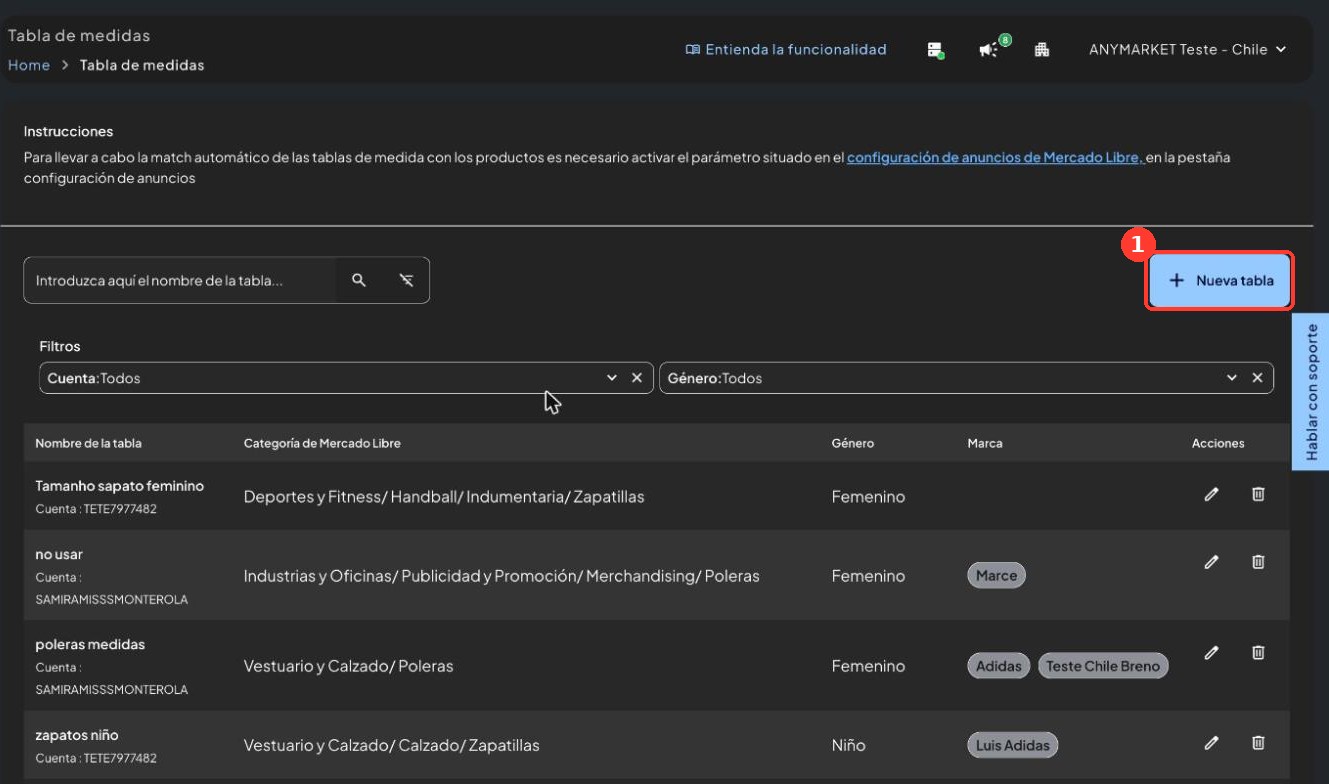Viewport: 1329px width, 784px height.
Task: Delete the poleras medidas table
Action: (x=1258, y=652)
